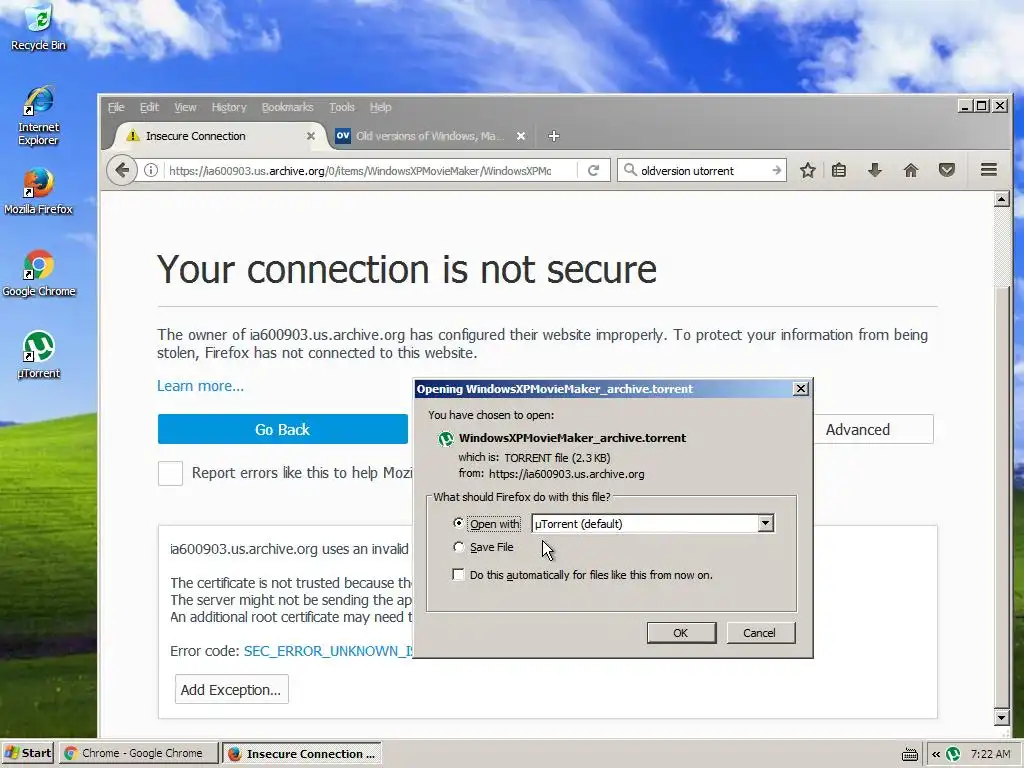Expand the µTorrent (default) application dropdown
The width and height of the screenshot is (1024, 768).
point(765,523)
